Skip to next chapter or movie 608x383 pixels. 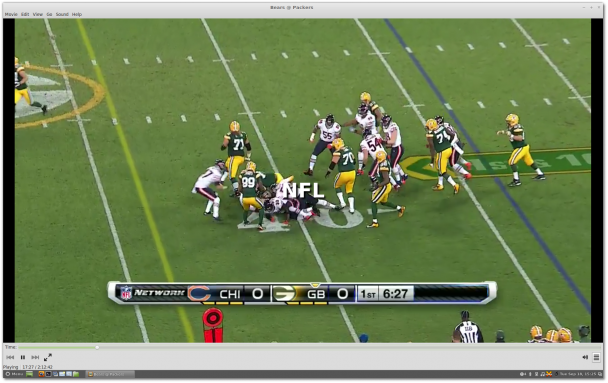point(35,357)
